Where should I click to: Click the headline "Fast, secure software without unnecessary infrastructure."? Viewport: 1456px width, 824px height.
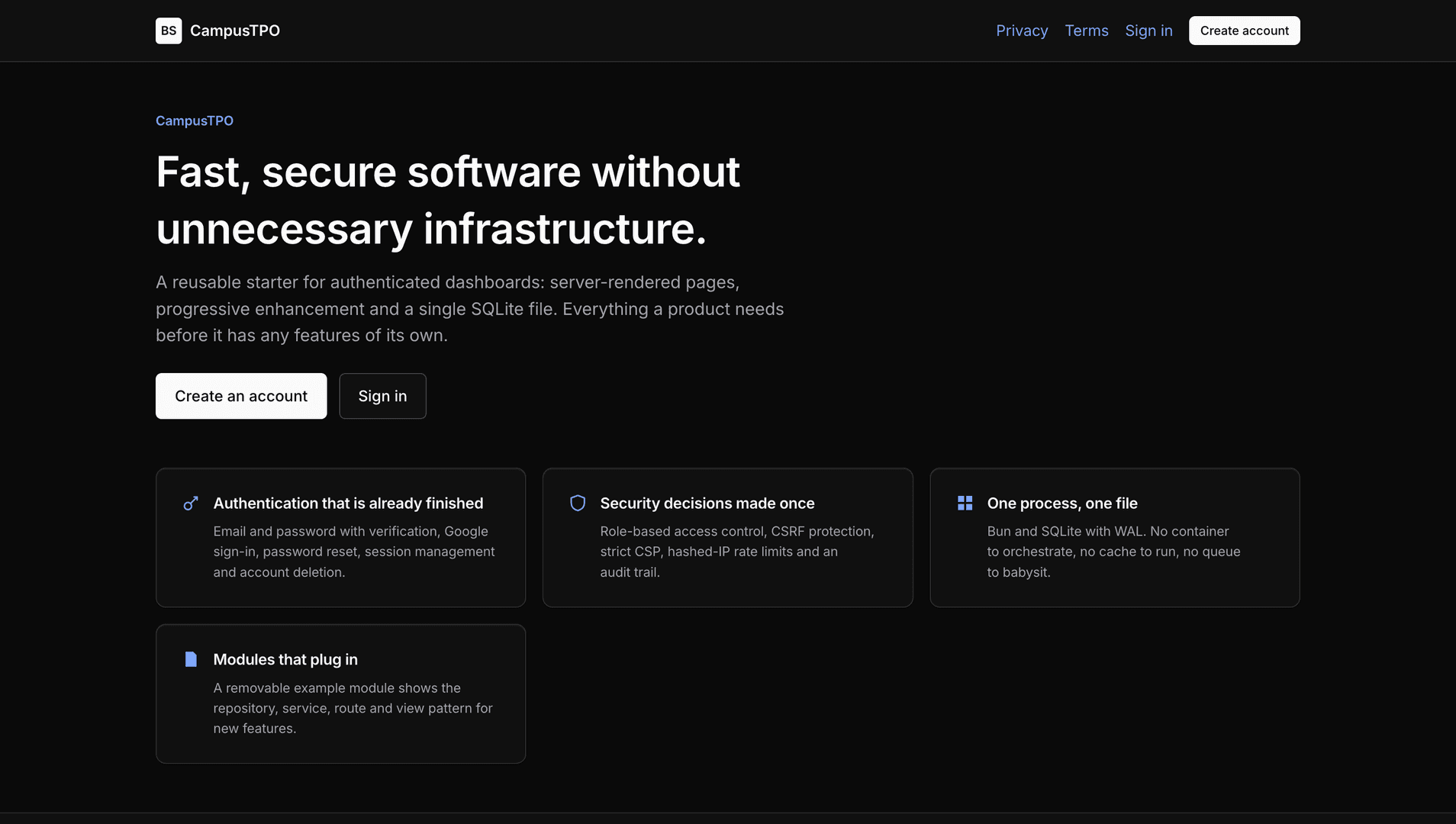(448, 200)
